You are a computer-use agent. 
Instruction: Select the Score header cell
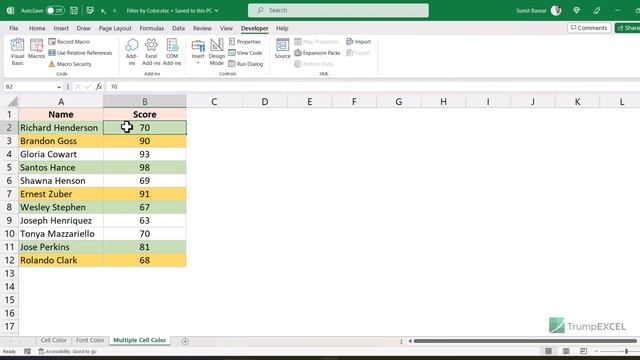(144, 114)
